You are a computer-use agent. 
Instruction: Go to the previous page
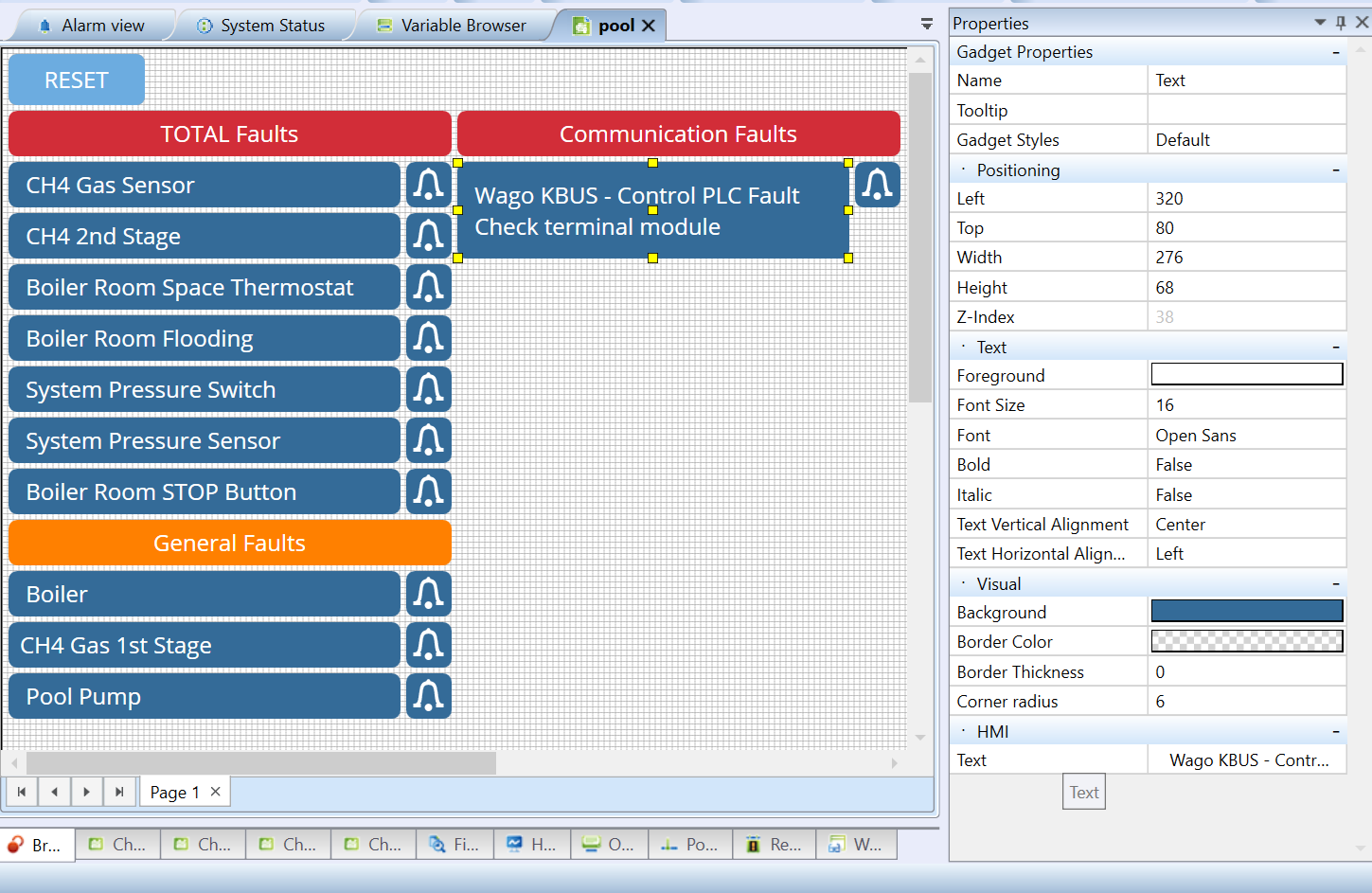54,792
